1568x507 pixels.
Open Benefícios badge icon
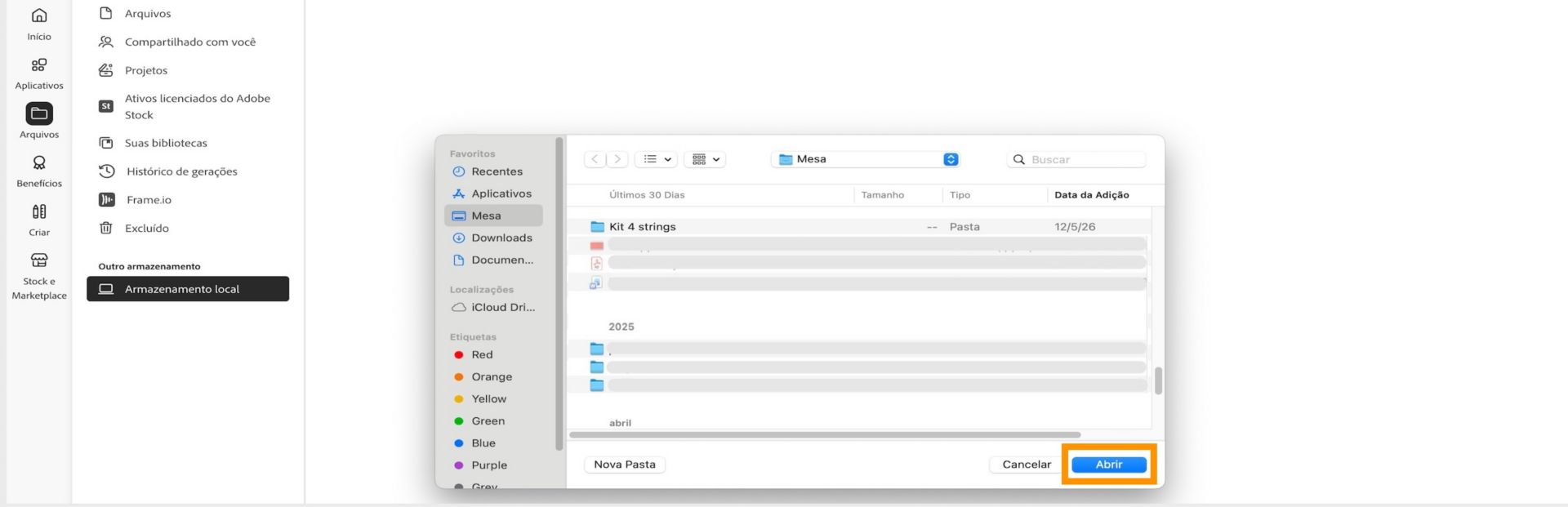38,162
